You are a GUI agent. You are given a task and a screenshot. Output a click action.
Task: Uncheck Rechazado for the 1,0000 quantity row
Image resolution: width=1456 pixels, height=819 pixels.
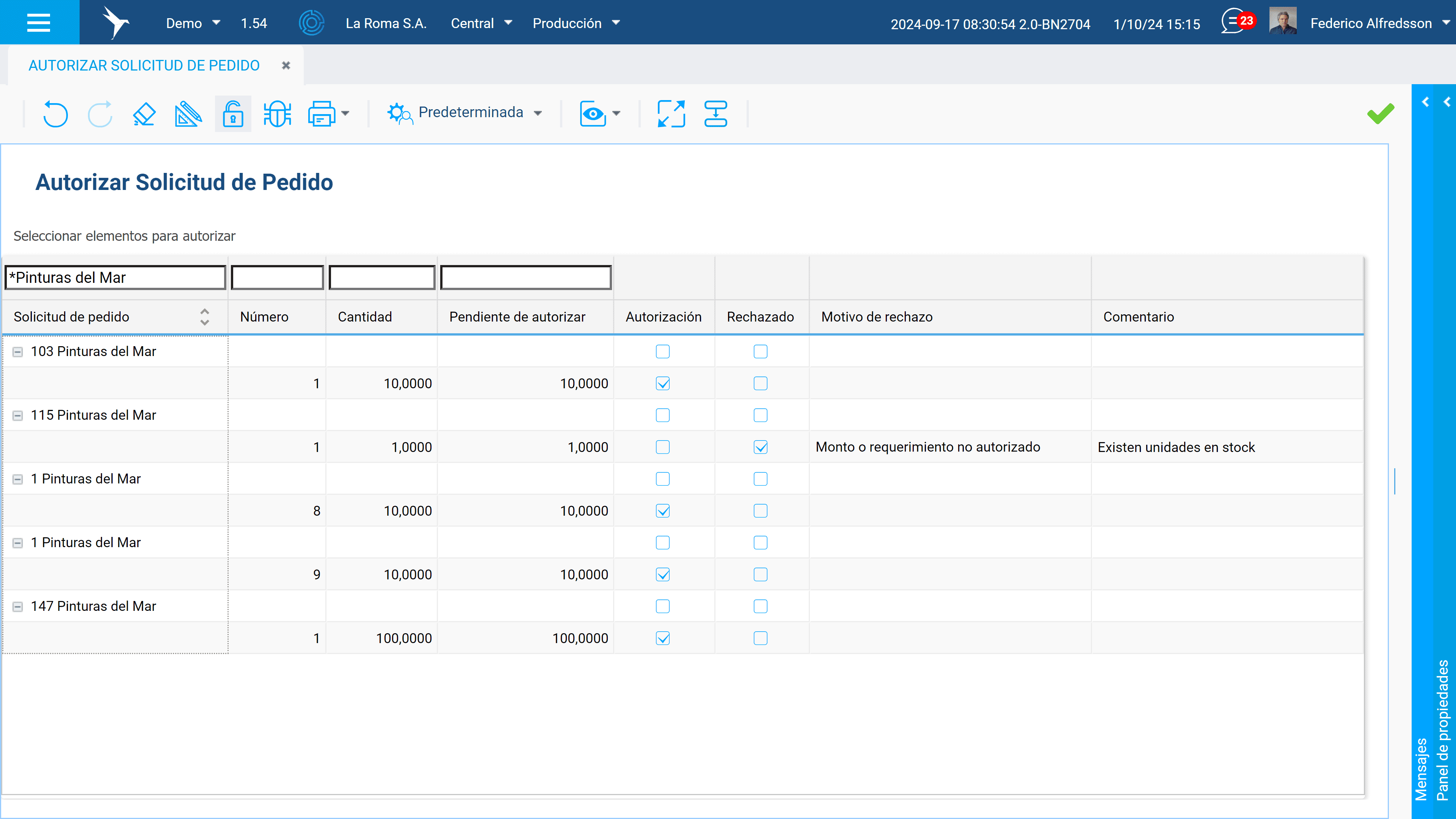pos(760,447)
